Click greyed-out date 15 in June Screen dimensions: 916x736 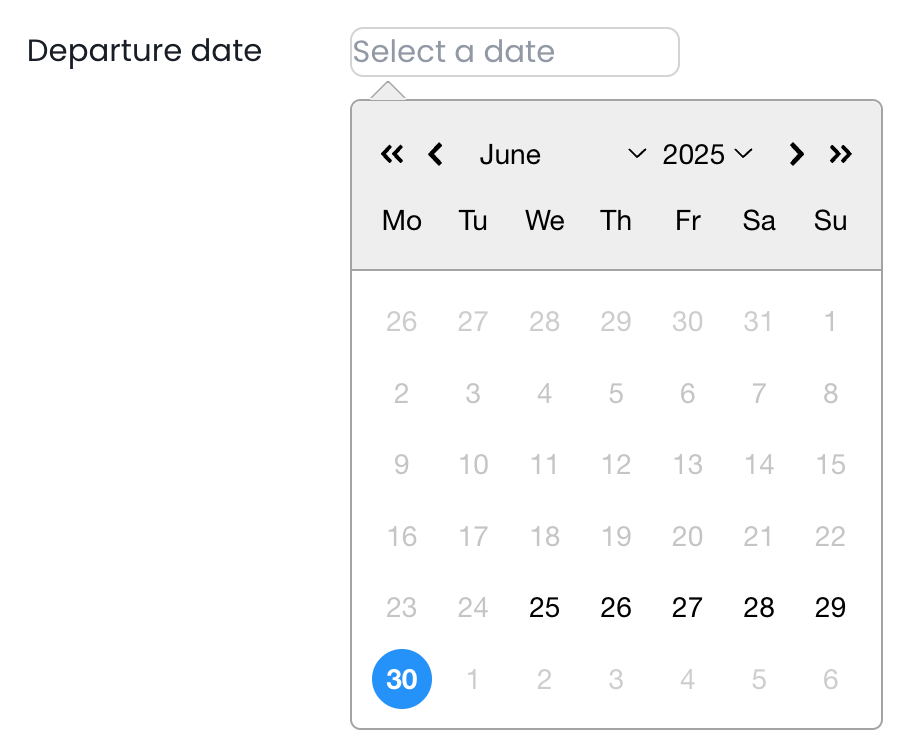tap(830, 465)
